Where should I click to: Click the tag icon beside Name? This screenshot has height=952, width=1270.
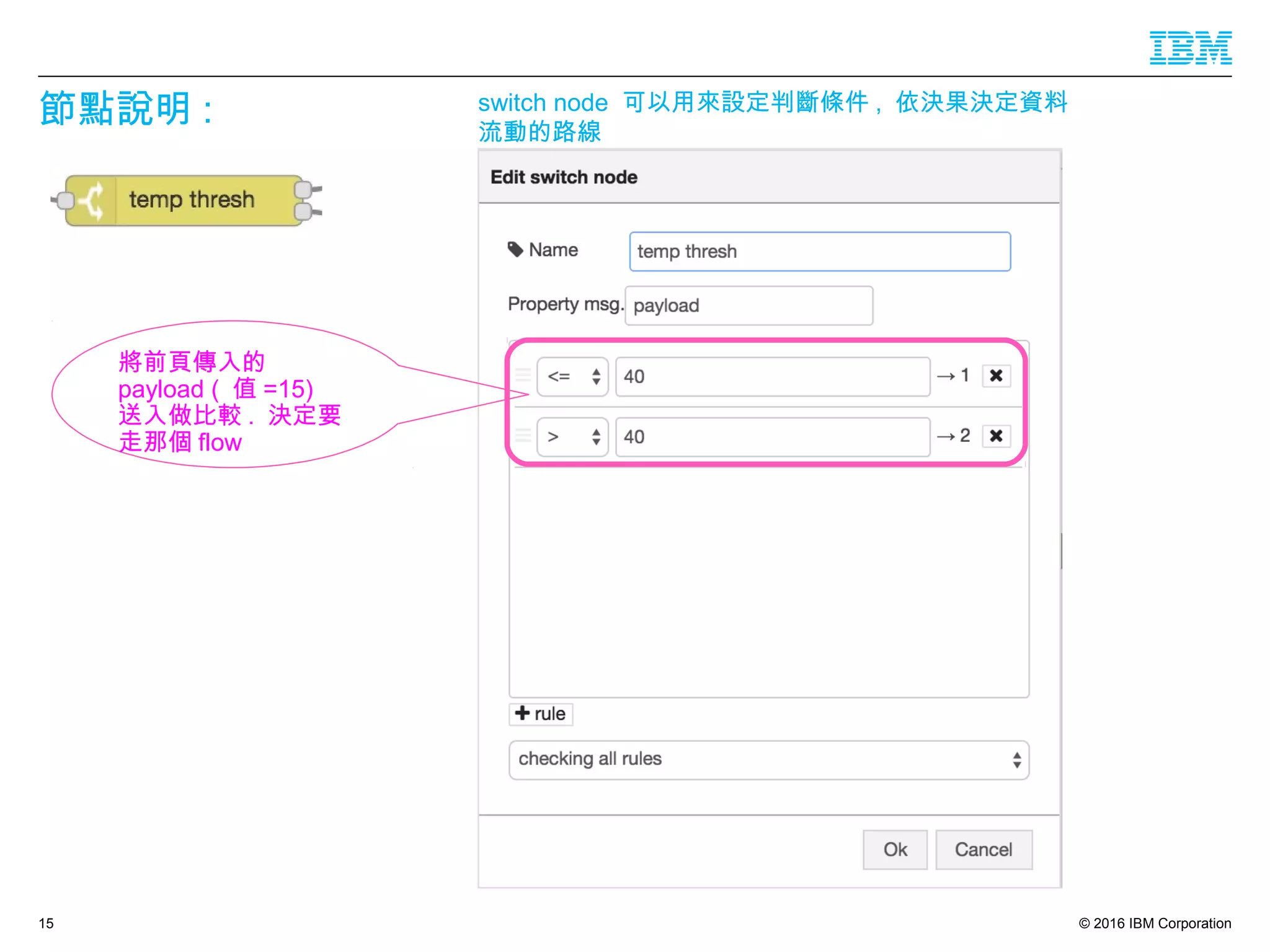click(x=515, y=249)
